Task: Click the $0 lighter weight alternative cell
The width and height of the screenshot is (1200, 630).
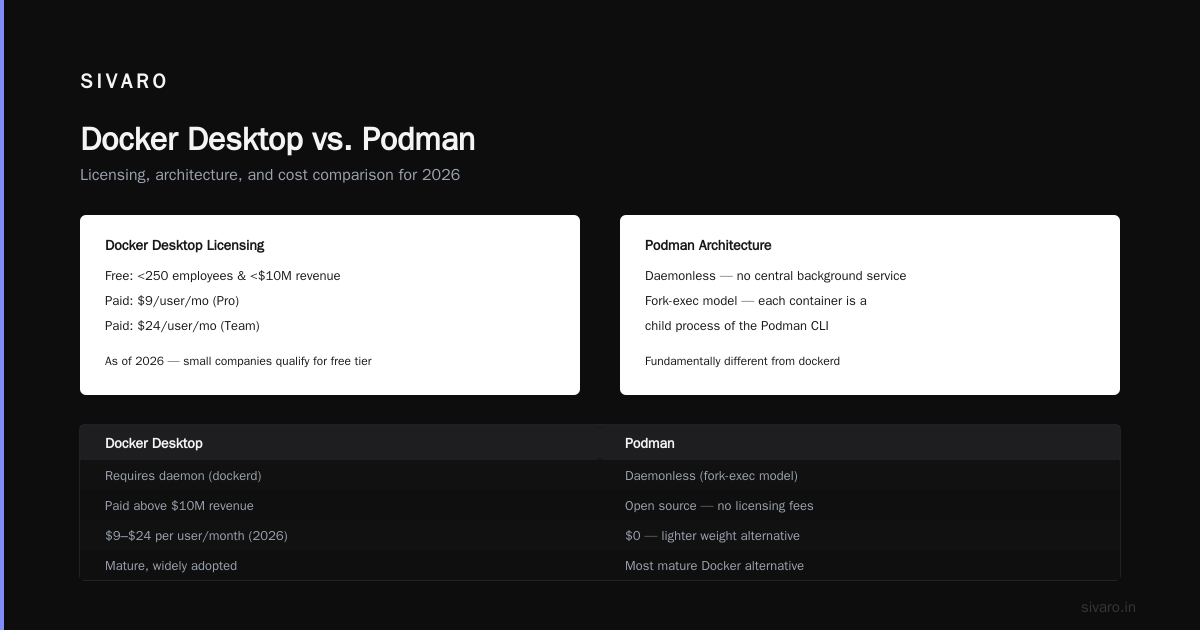Action: pos(712,536)
